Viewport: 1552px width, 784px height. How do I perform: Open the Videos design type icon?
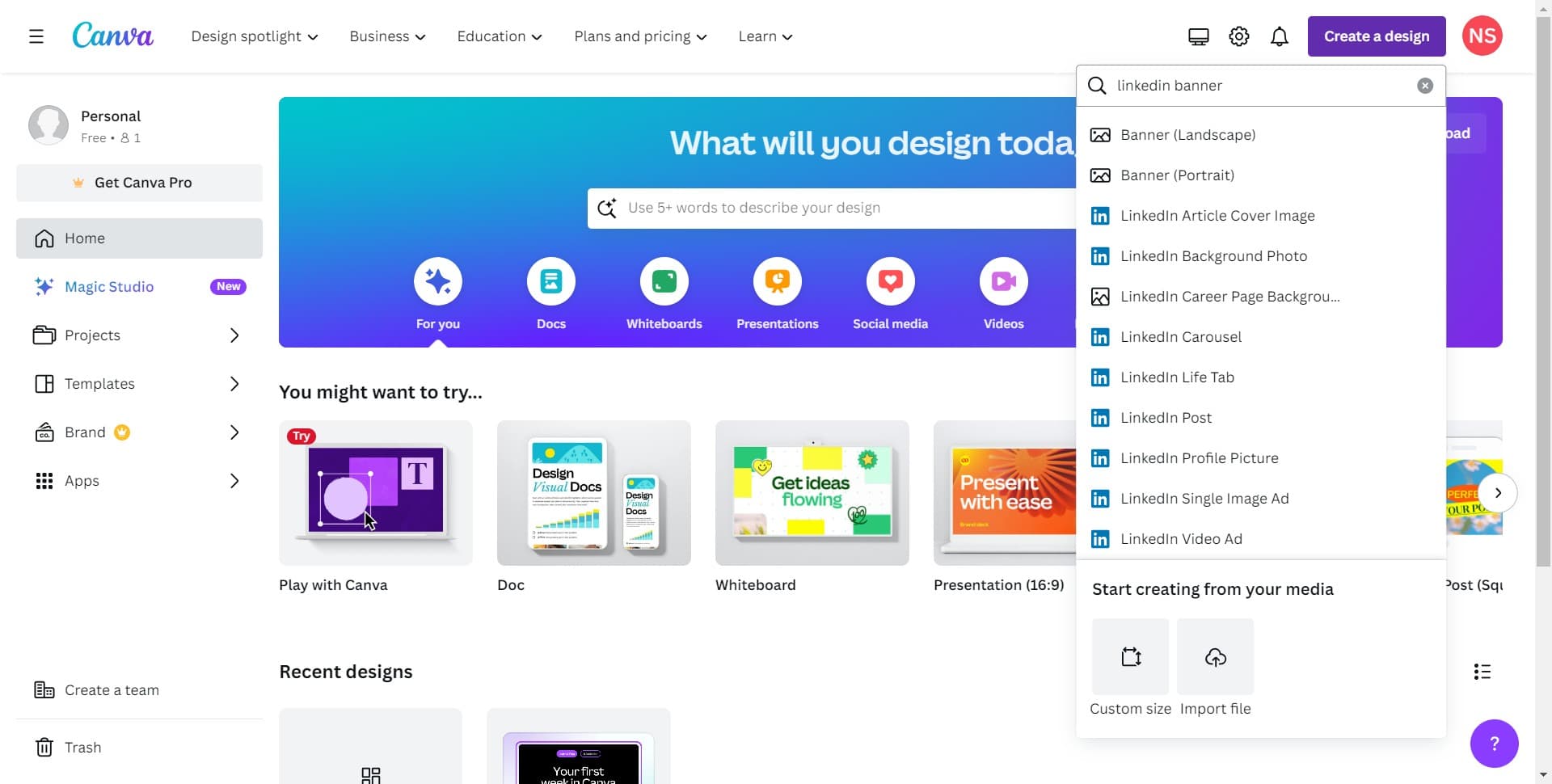(x=1002, y=281)
